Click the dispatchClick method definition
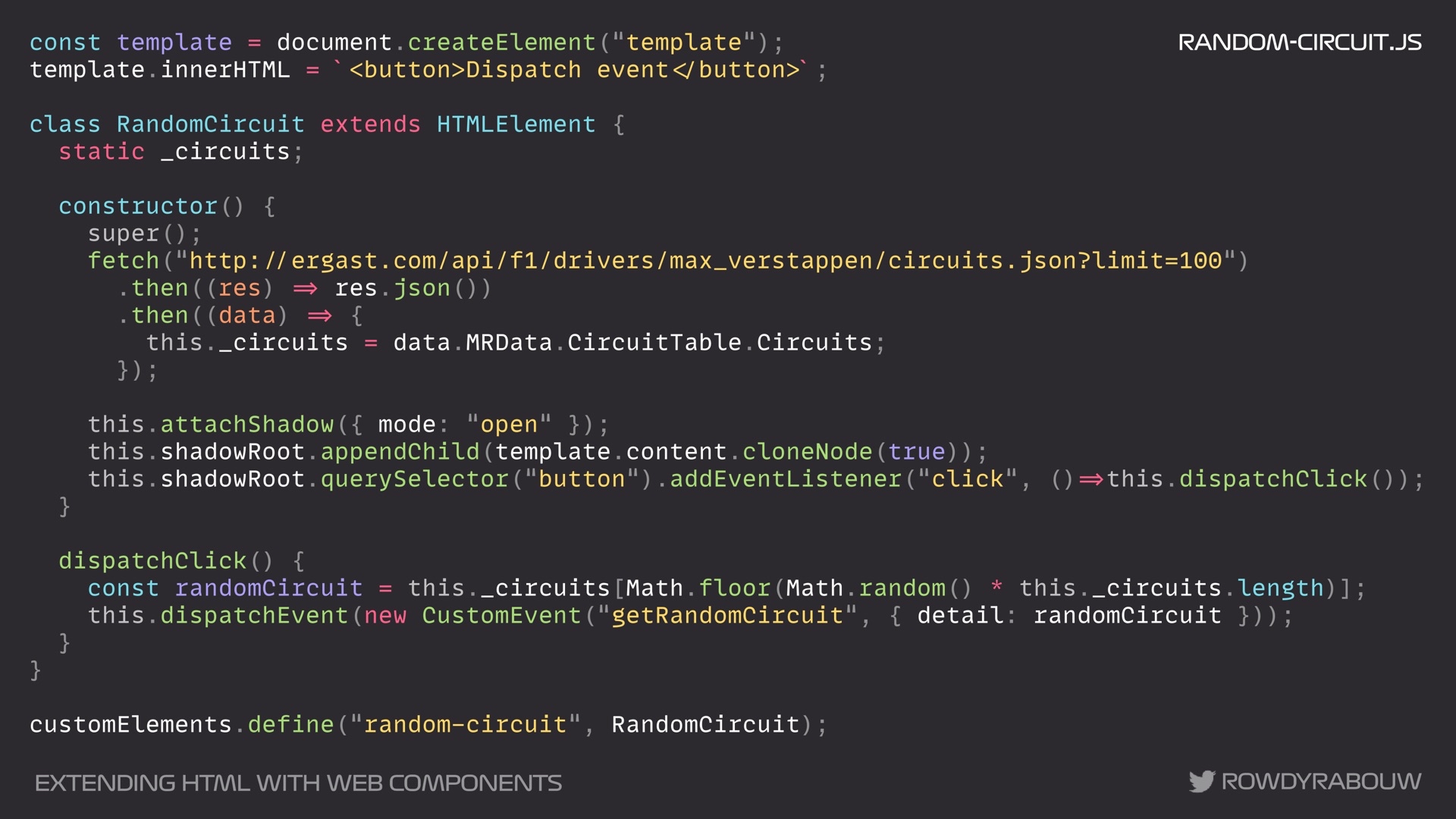 (x=152, y=561)
